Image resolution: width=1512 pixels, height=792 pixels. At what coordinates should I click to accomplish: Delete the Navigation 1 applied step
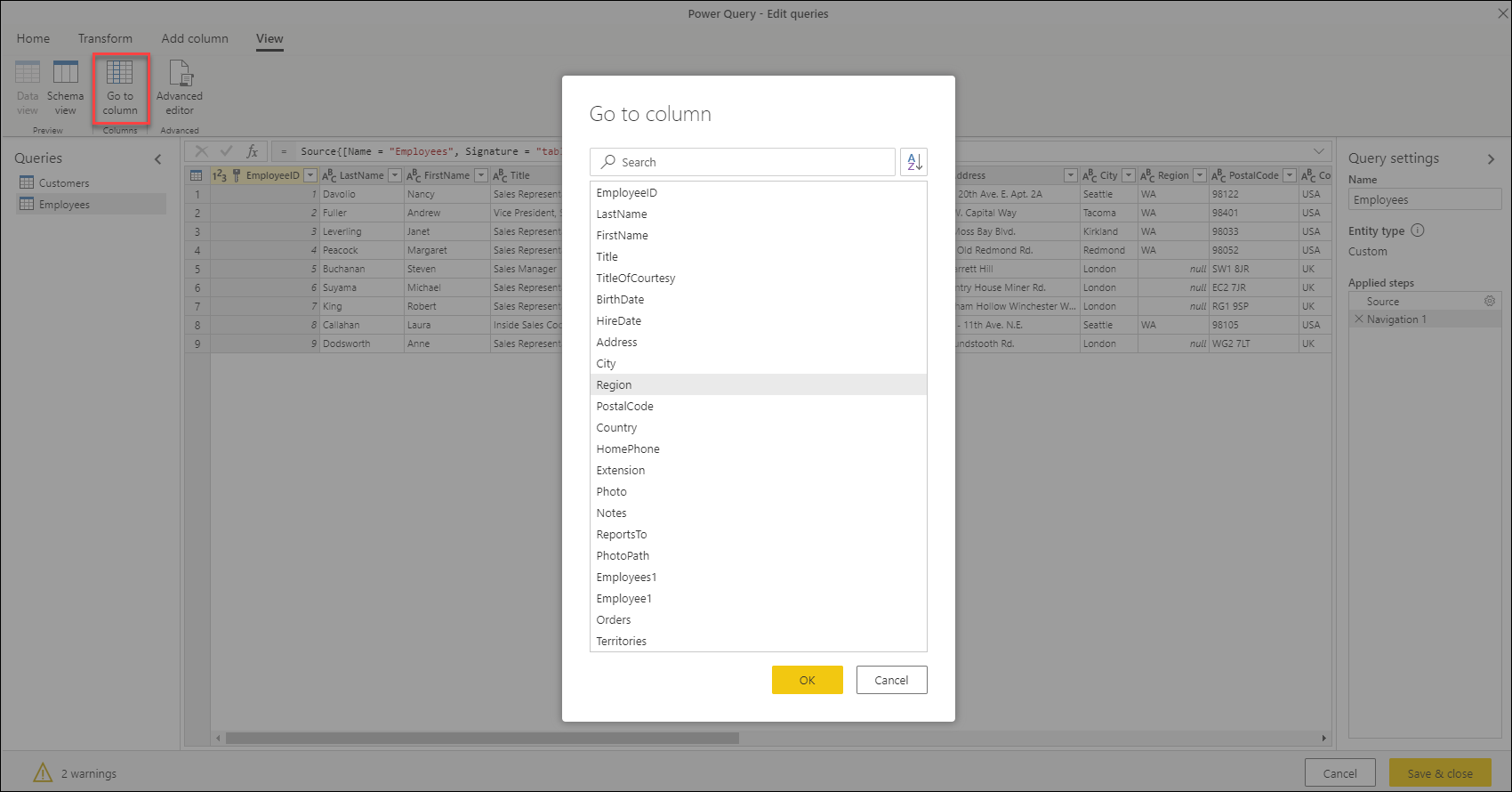click(x=1358, y=319)
